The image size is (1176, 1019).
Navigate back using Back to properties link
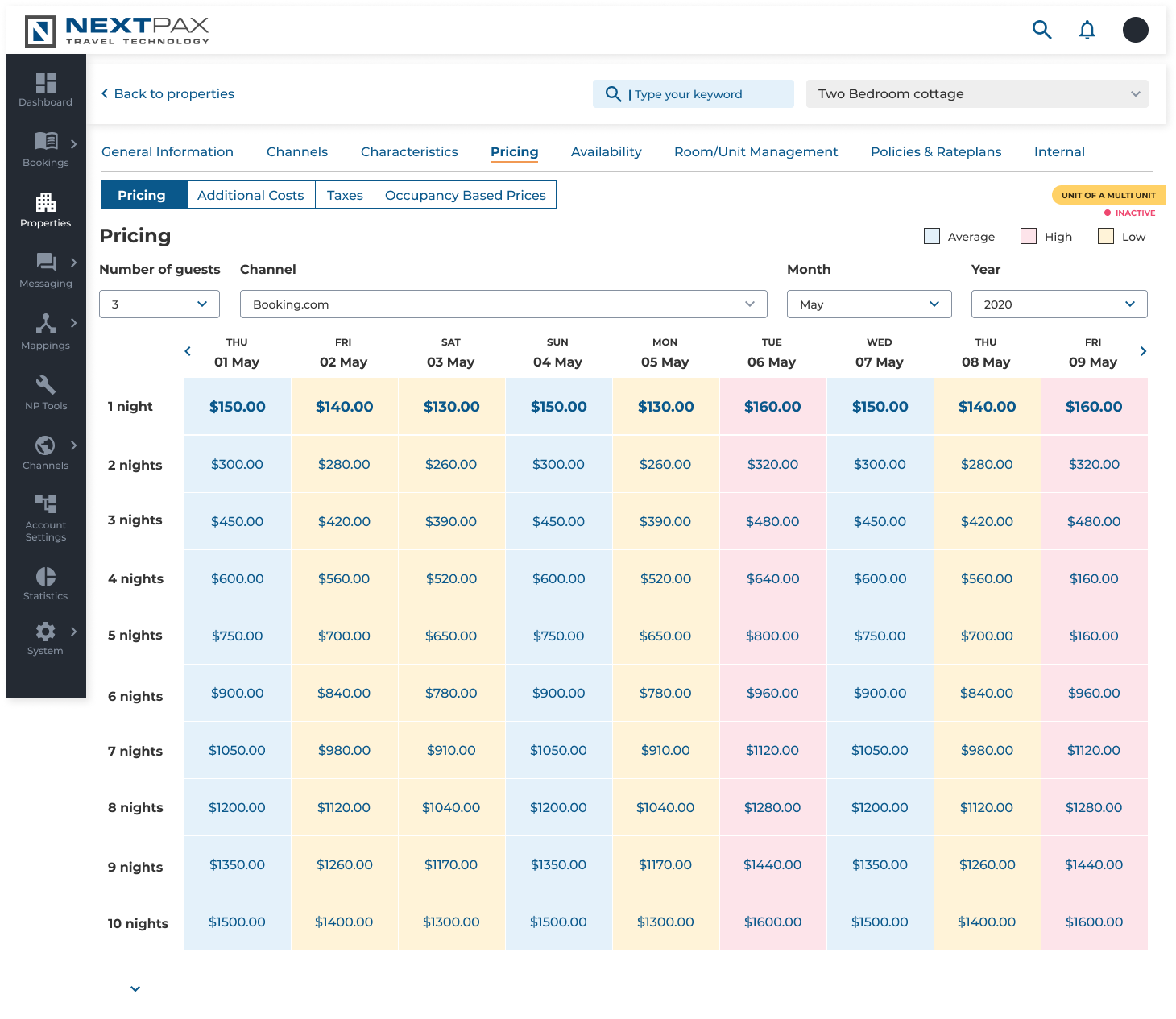click(168, 93)
